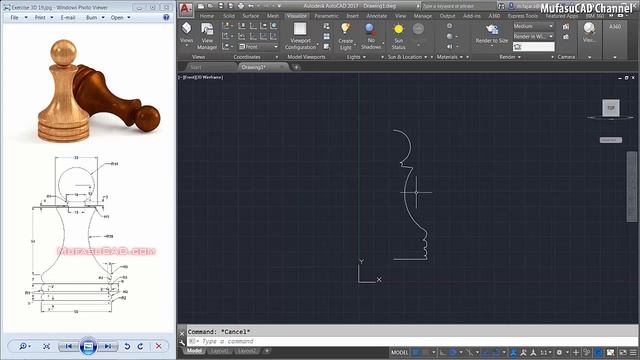Click the print icon in quick access toolbar
The height and width of the screenshot is (360, 640).
[x=241, y=6]
